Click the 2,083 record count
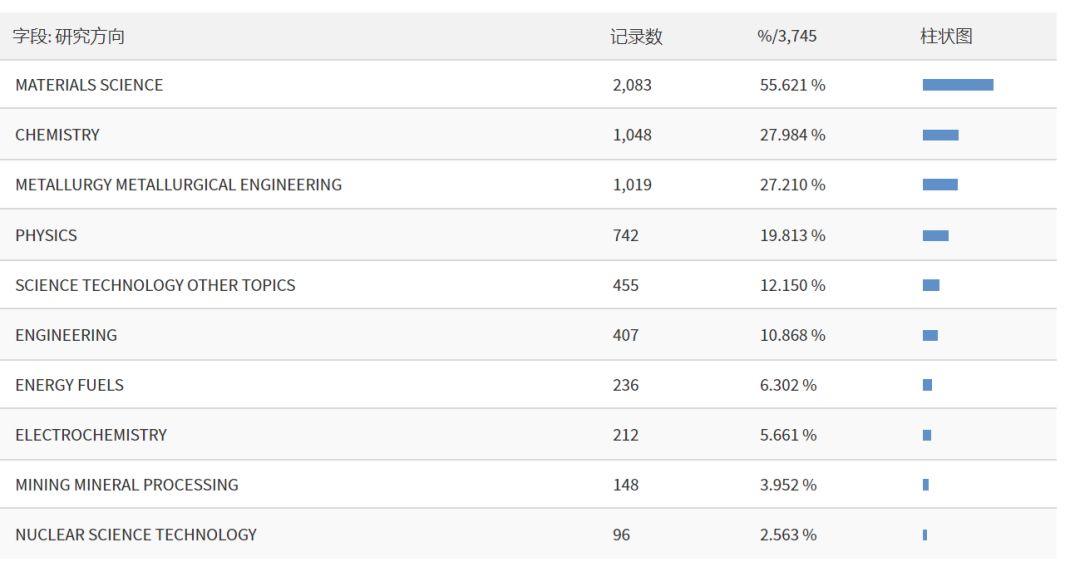The height and width of the screenshot is (562, 1080). pyautogui.click(x=632, y=85)
